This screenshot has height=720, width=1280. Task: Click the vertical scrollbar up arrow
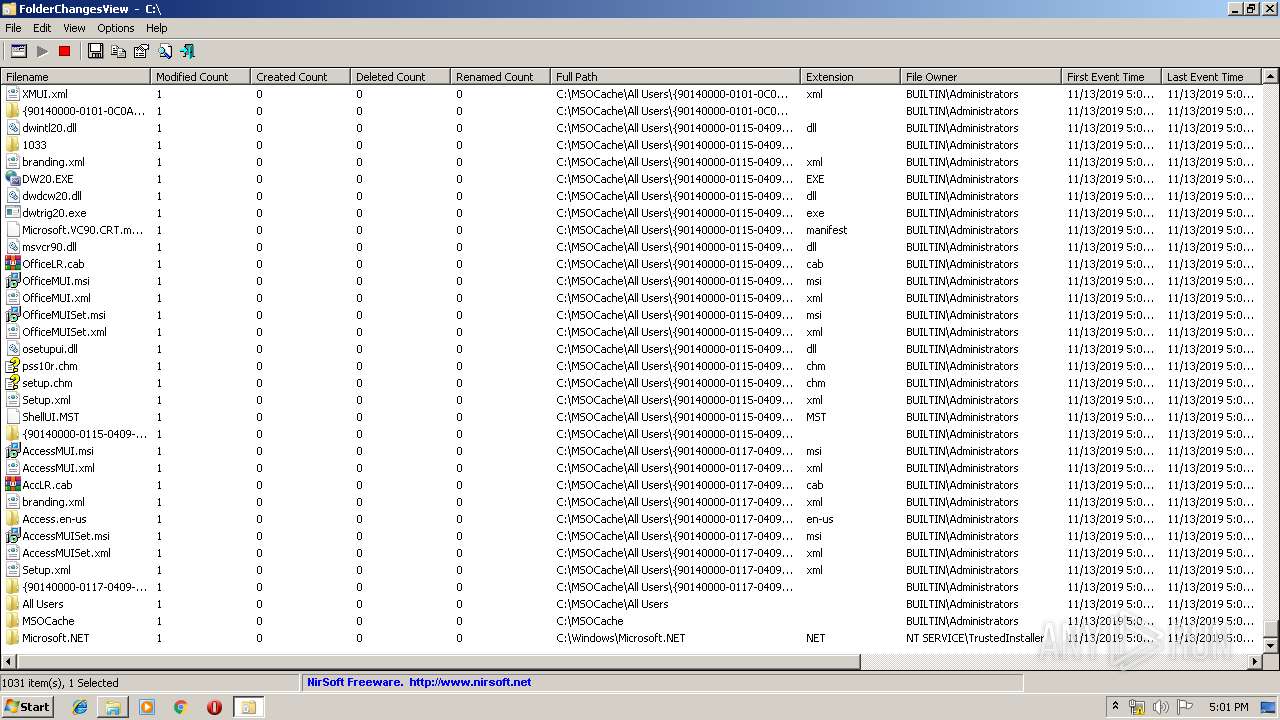[1271, 77]
